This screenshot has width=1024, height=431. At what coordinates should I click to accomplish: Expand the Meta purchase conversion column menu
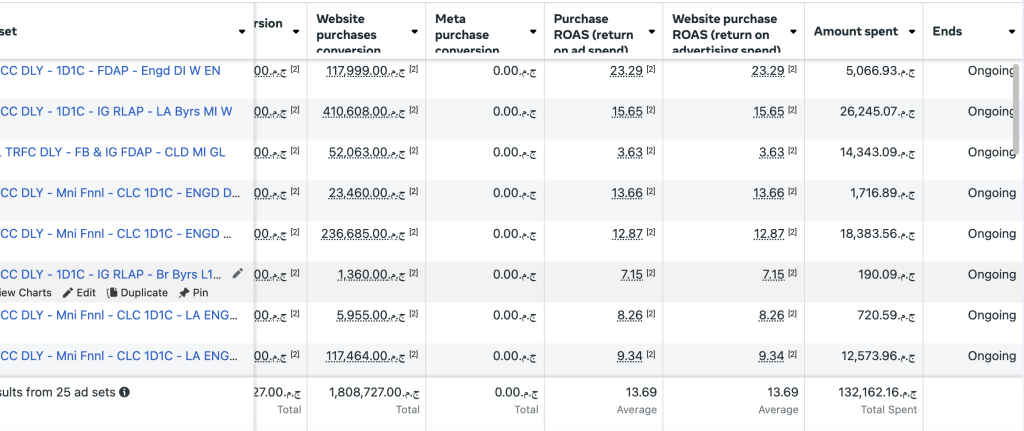tap(533, 32)
